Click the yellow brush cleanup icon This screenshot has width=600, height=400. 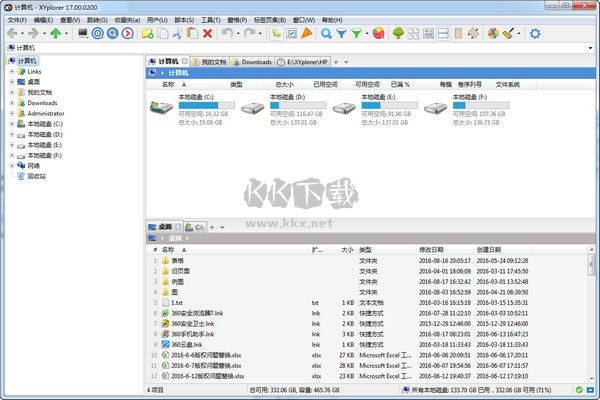tap(509, 34)
